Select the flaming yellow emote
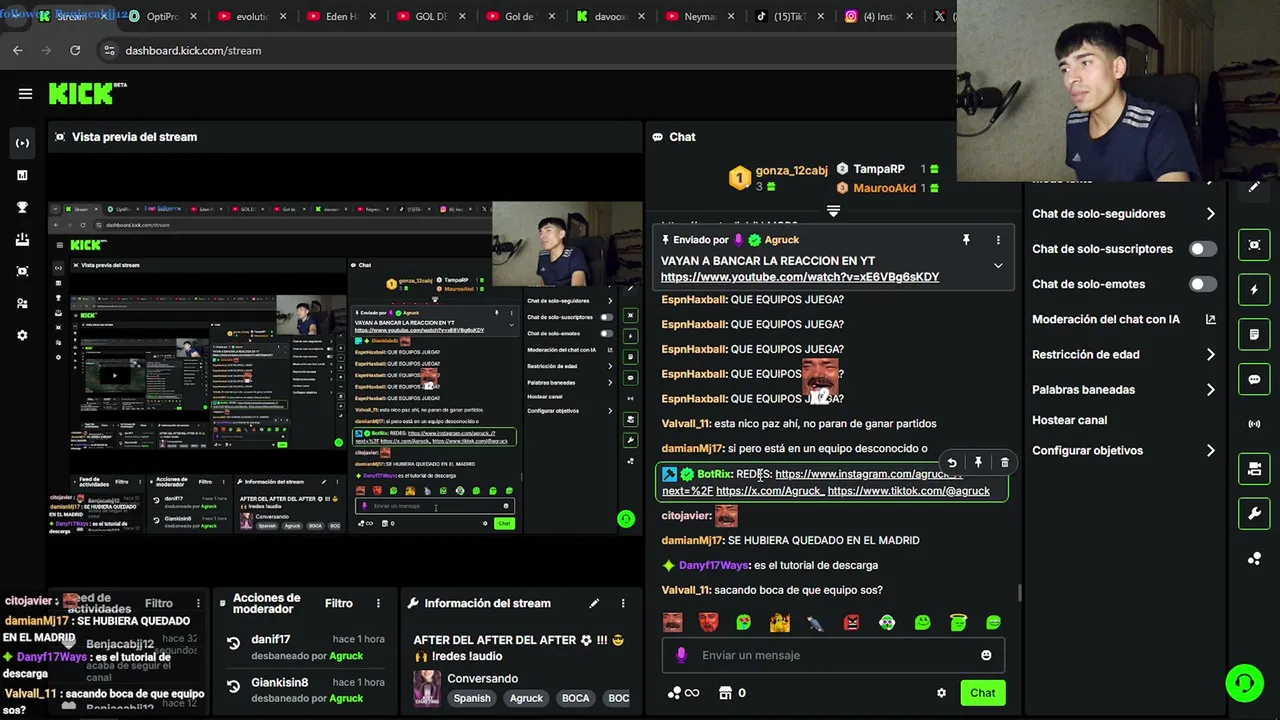This screenshot has height=720, width=1280. coord(780,622)
